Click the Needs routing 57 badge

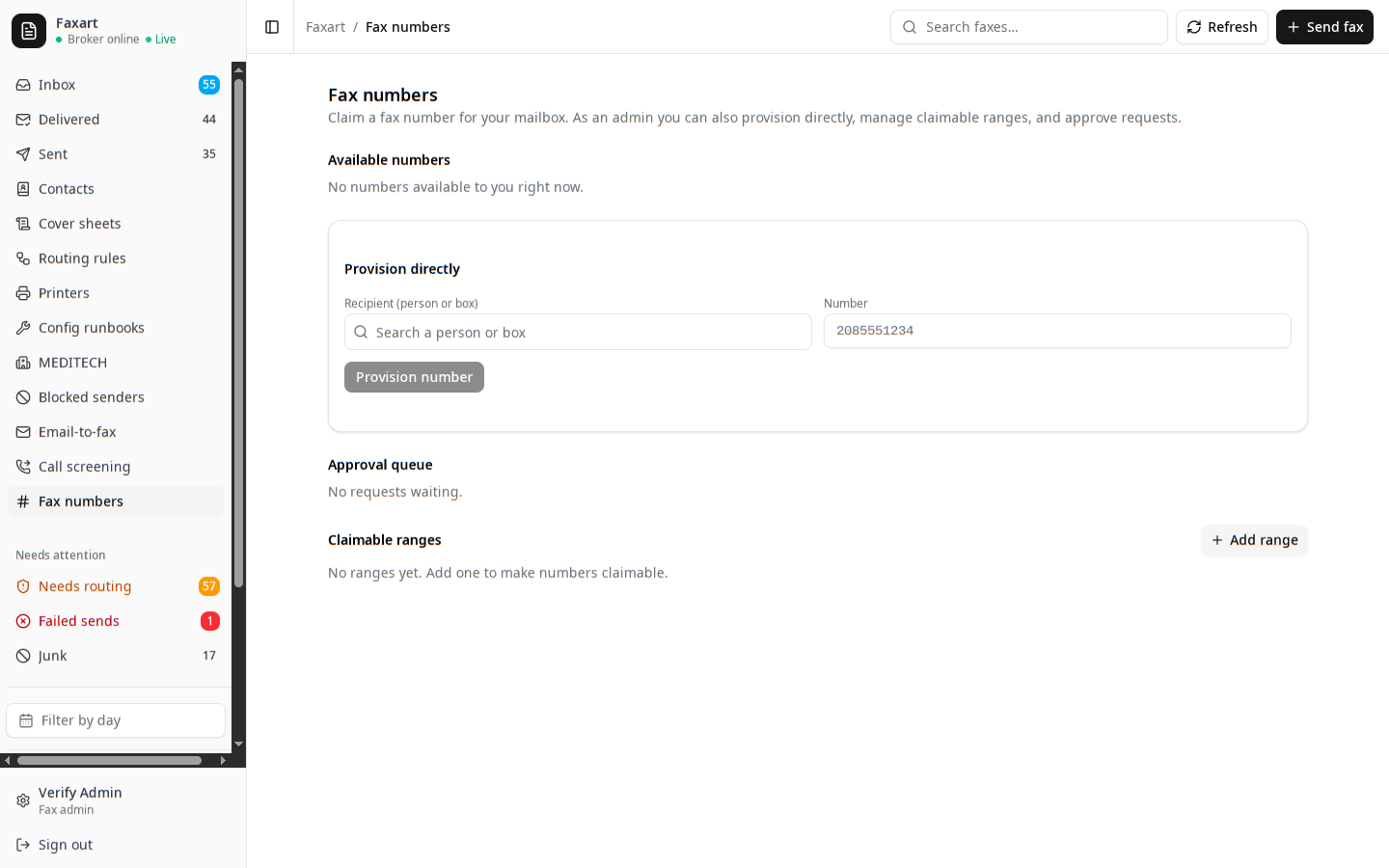(209, 586)
